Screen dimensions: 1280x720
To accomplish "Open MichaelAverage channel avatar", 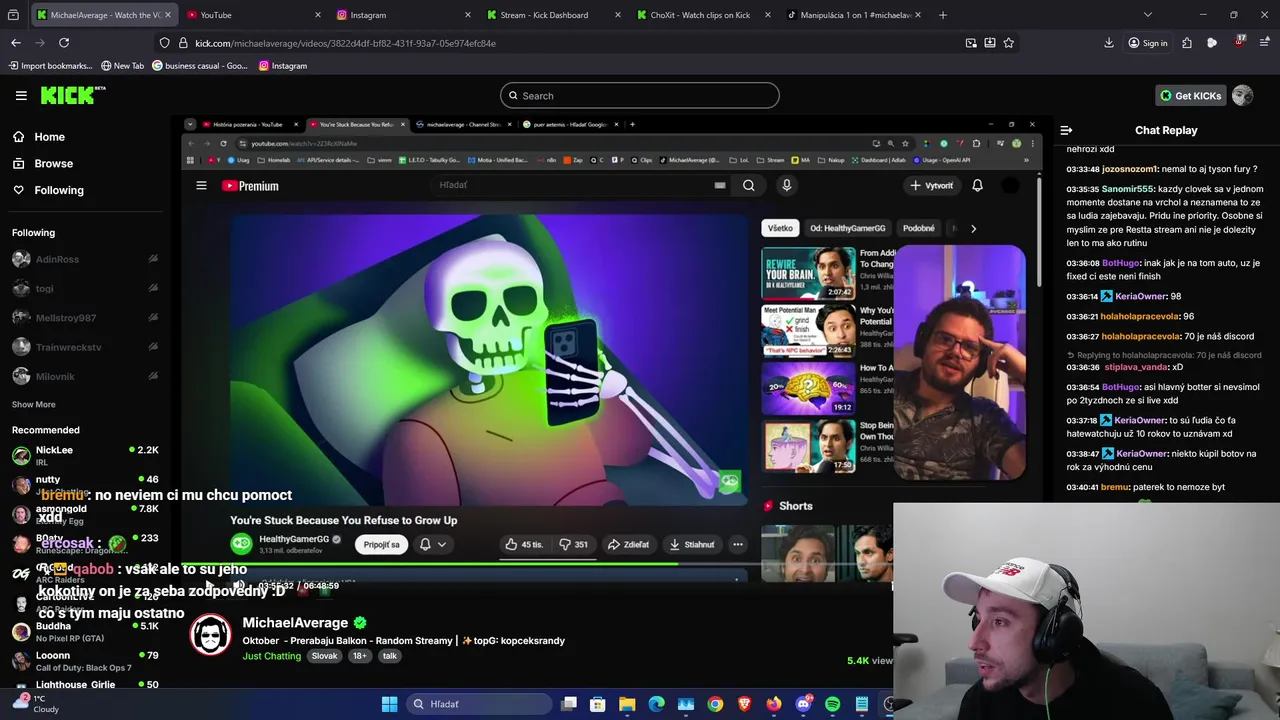I will tap(211, 636).
